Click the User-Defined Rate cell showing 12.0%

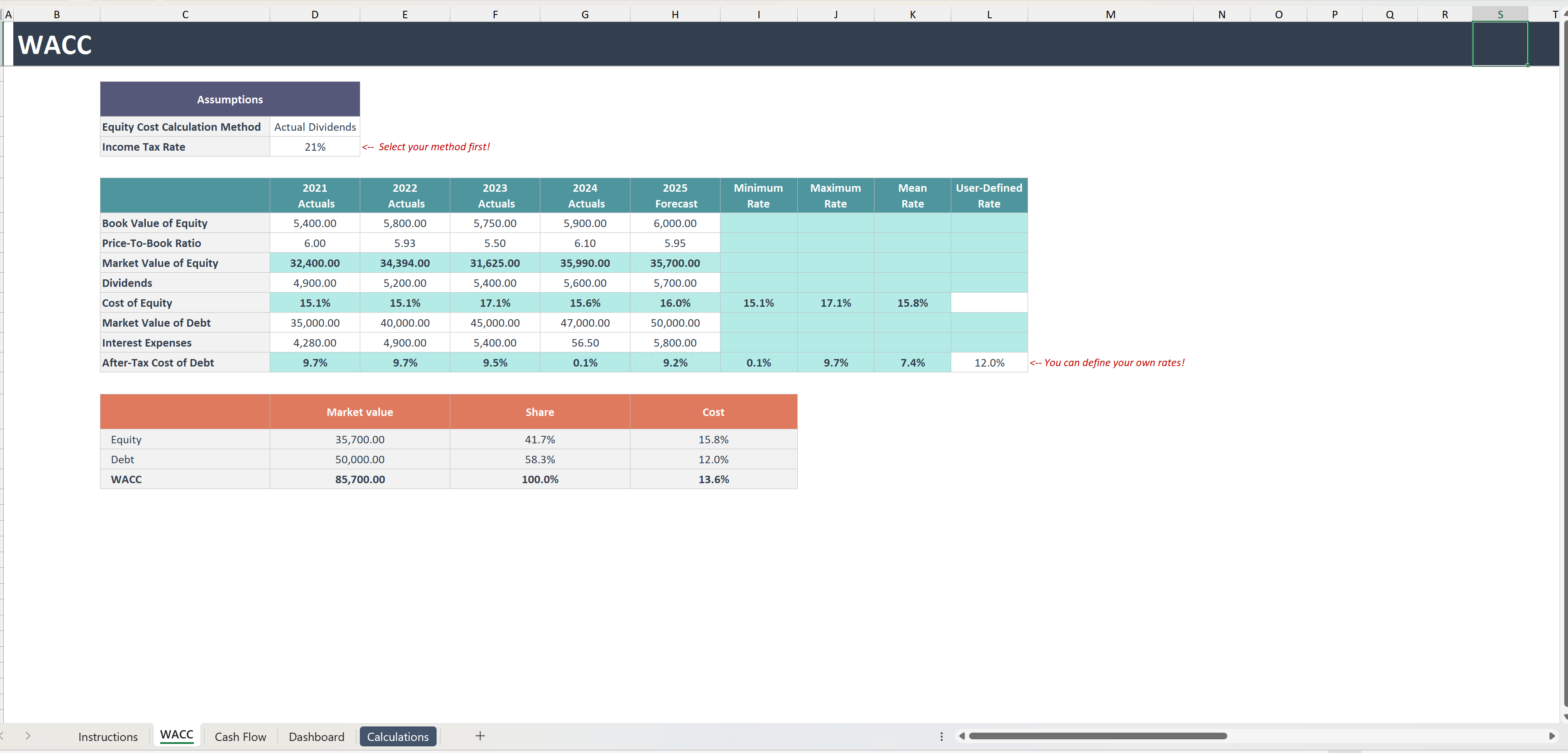[989, 362]
